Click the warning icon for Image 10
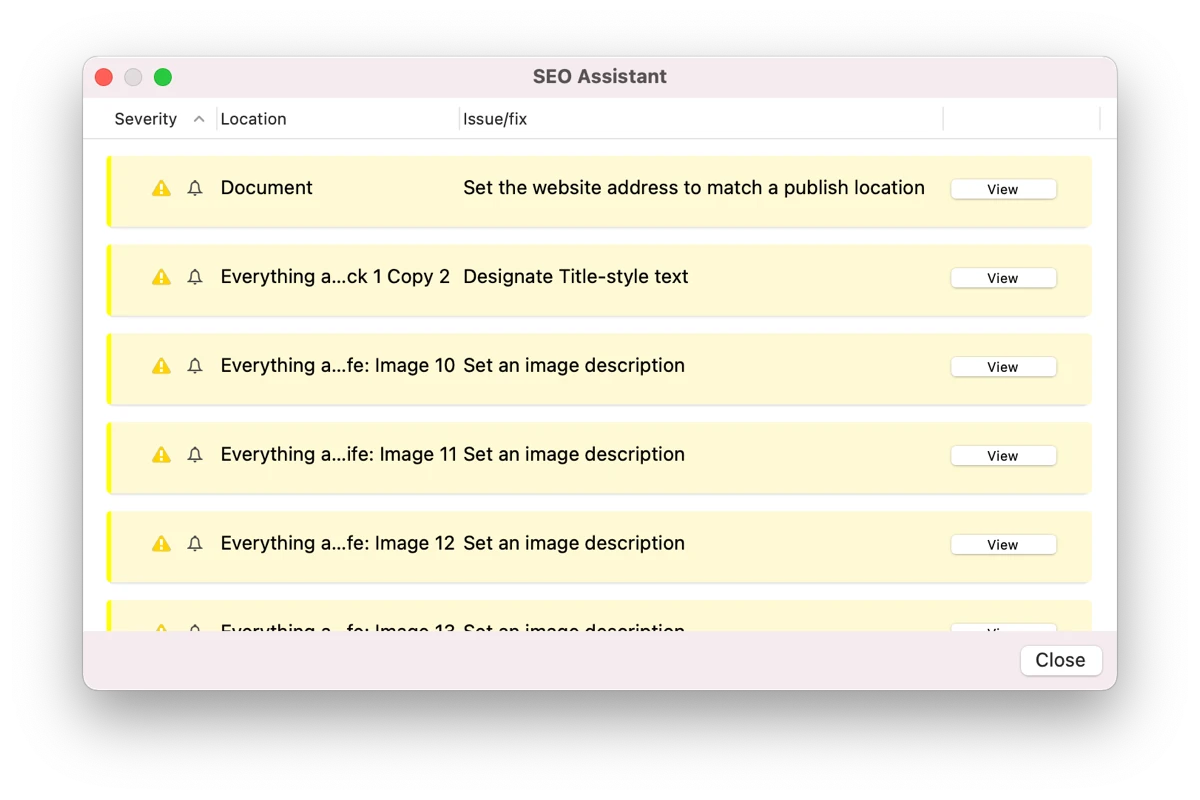This screenshot has height=800, width=1200. click(161, 366)
